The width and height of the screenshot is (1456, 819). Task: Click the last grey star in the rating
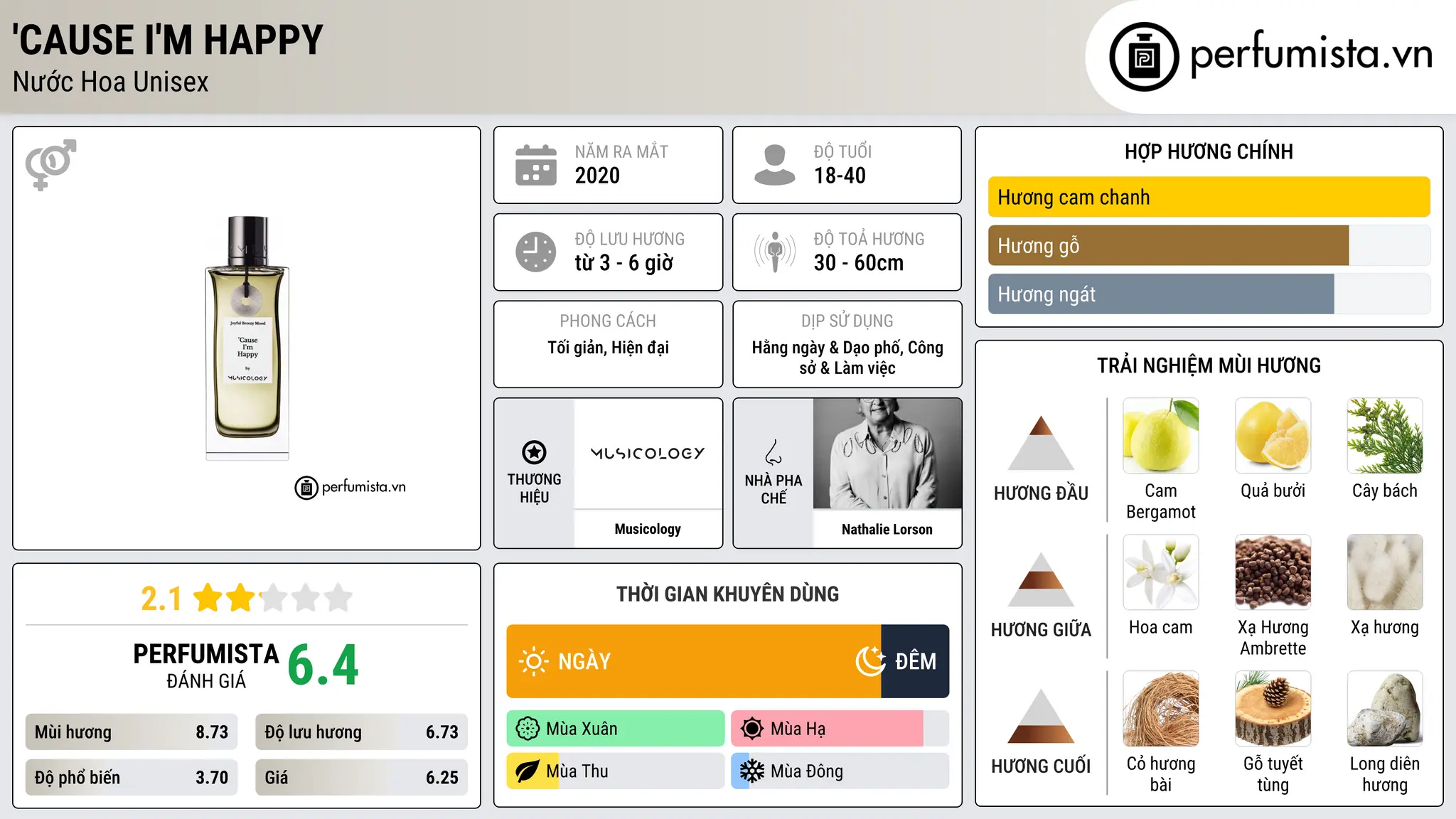[x=338, y=598]
